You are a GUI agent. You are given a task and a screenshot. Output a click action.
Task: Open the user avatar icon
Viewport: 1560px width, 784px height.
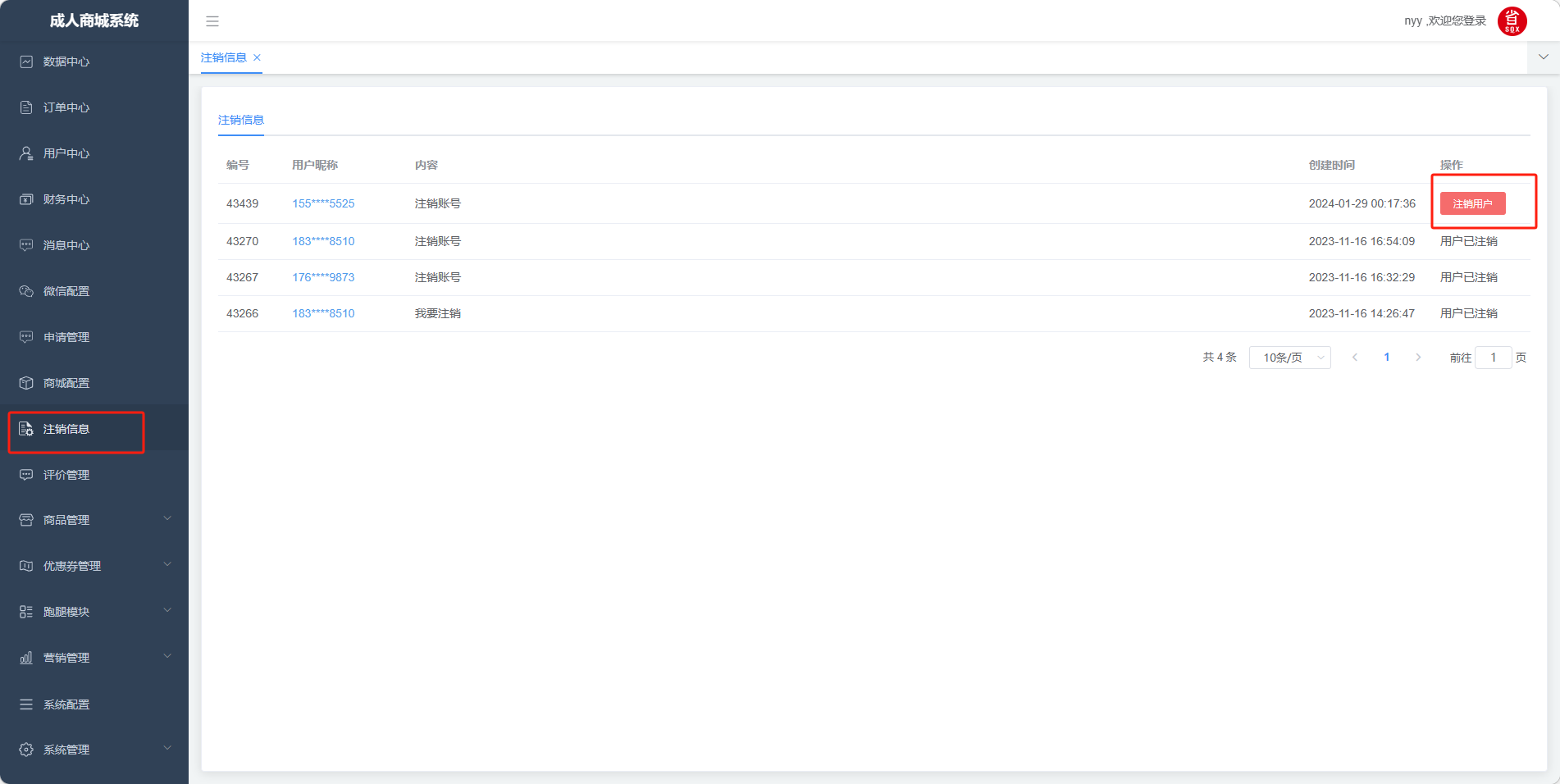pyautogui.click(x=1512, y=21)
